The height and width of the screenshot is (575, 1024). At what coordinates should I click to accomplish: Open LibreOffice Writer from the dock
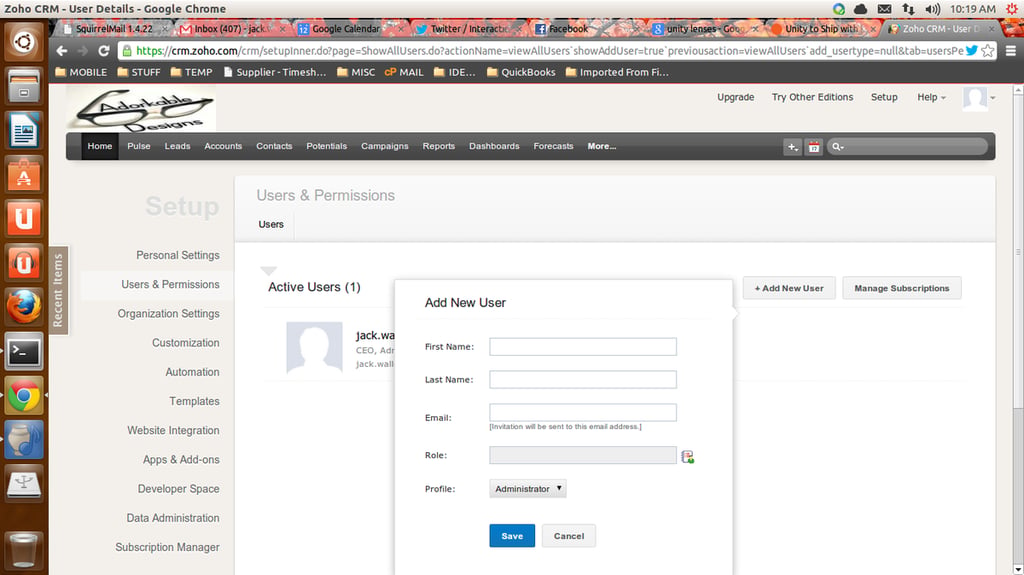tap(24, 130)
